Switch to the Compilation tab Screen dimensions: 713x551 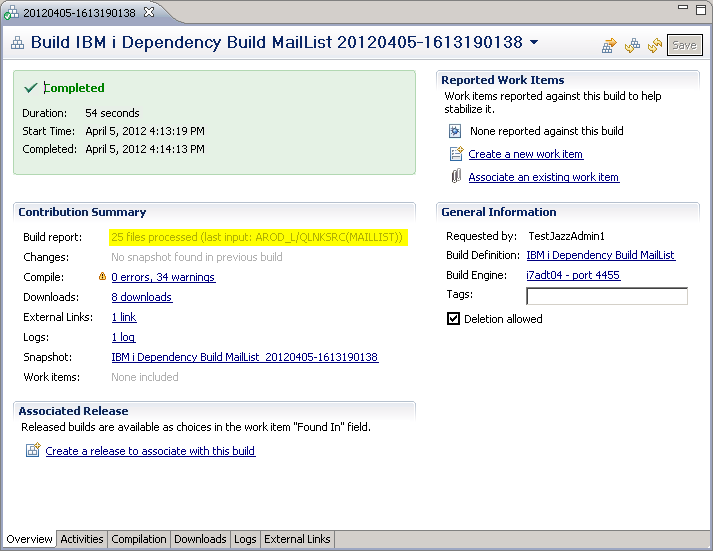(139, 539)
